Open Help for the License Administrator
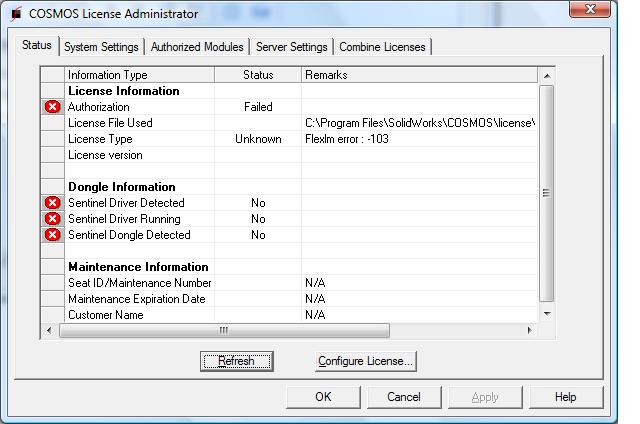The image size is (640, 424). coord(566,397)
